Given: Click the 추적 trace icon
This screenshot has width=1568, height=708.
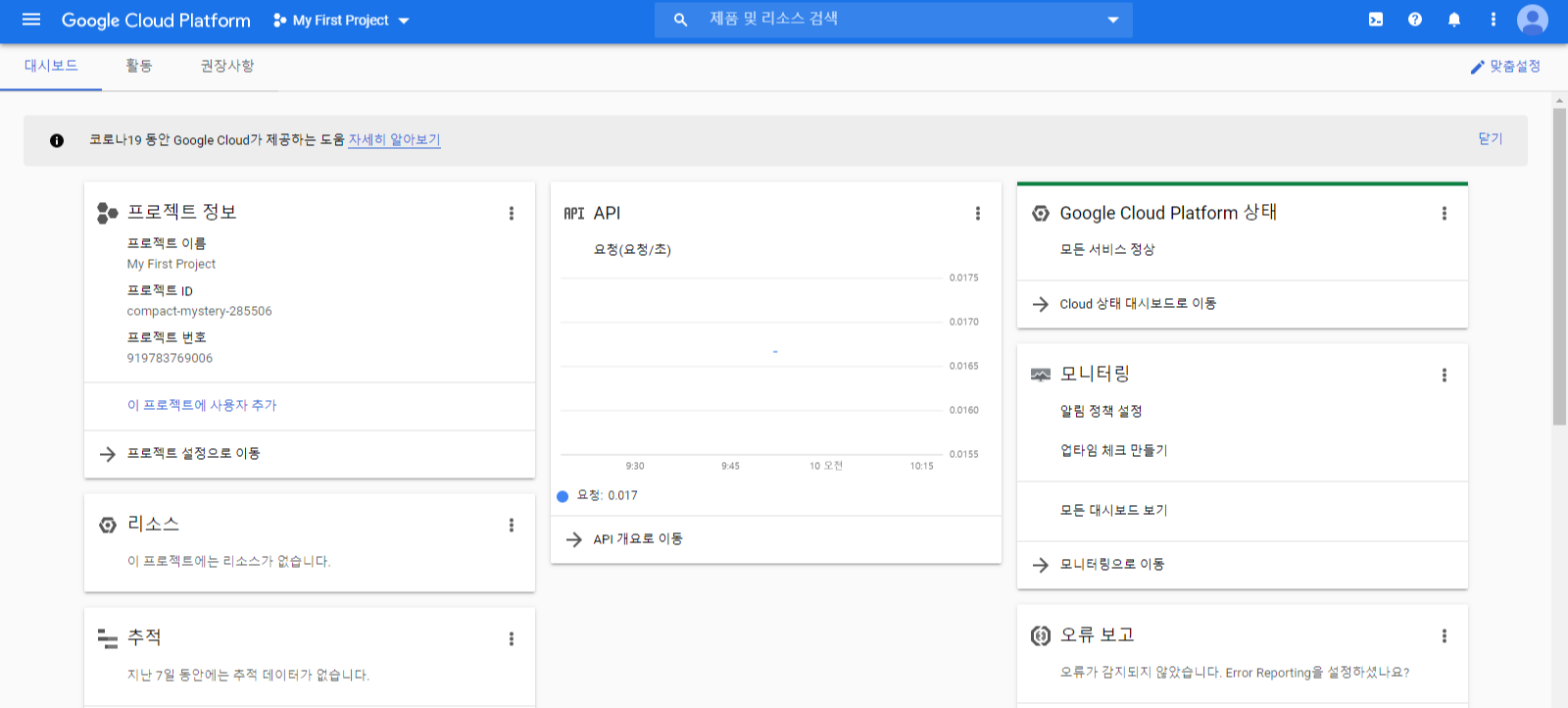Looking at the screenshot, I should (x=108, y=638).
